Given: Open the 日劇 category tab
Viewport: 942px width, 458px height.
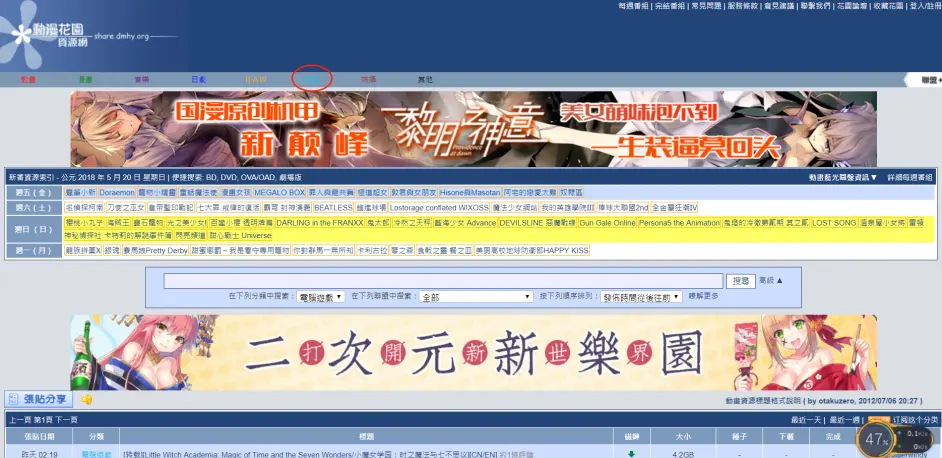Looking at the screenshot, I should click(x=199, y=79).
